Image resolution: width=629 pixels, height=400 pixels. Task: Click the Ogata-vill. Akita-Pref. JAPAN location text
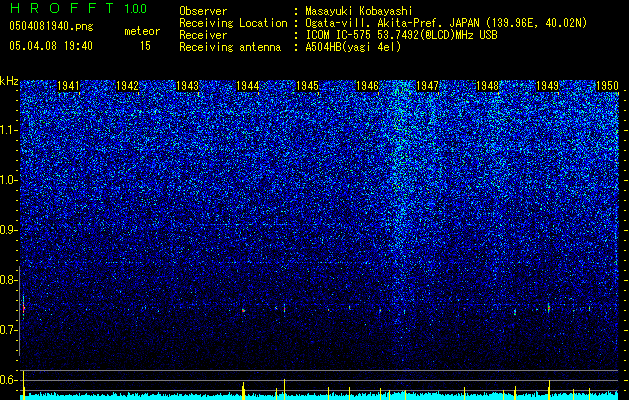(446, 23)
